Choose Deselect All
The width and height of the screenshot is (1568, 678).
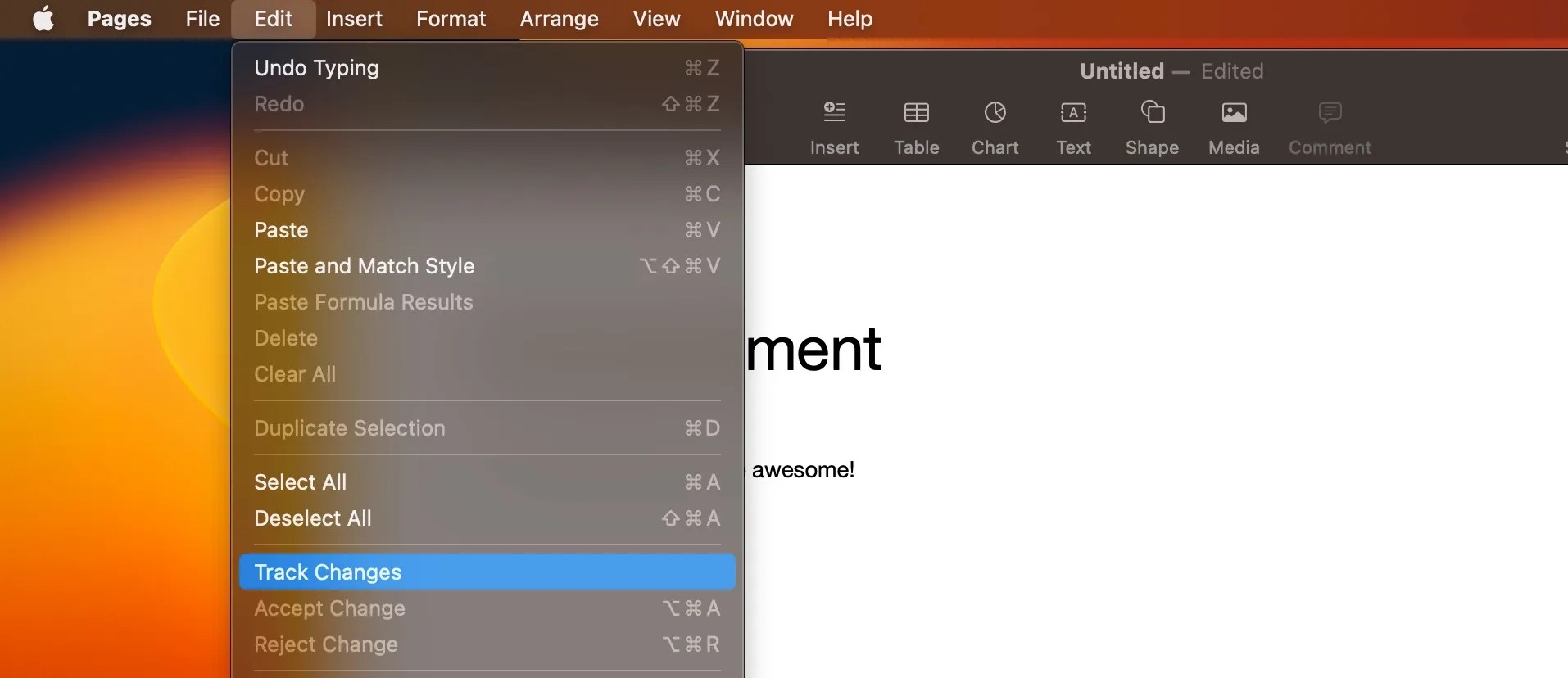pos(487,518)
